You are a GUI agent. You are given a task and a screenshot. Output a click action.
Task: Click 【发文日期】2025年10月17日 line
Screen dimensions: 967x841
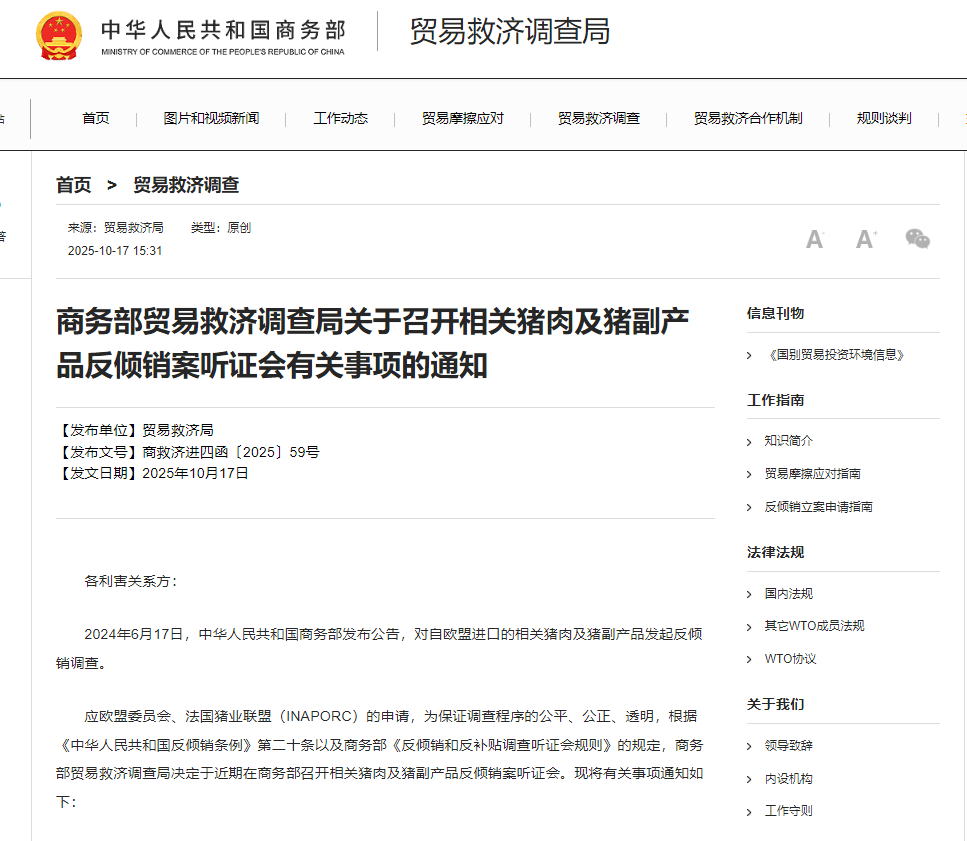pos(152,474)
